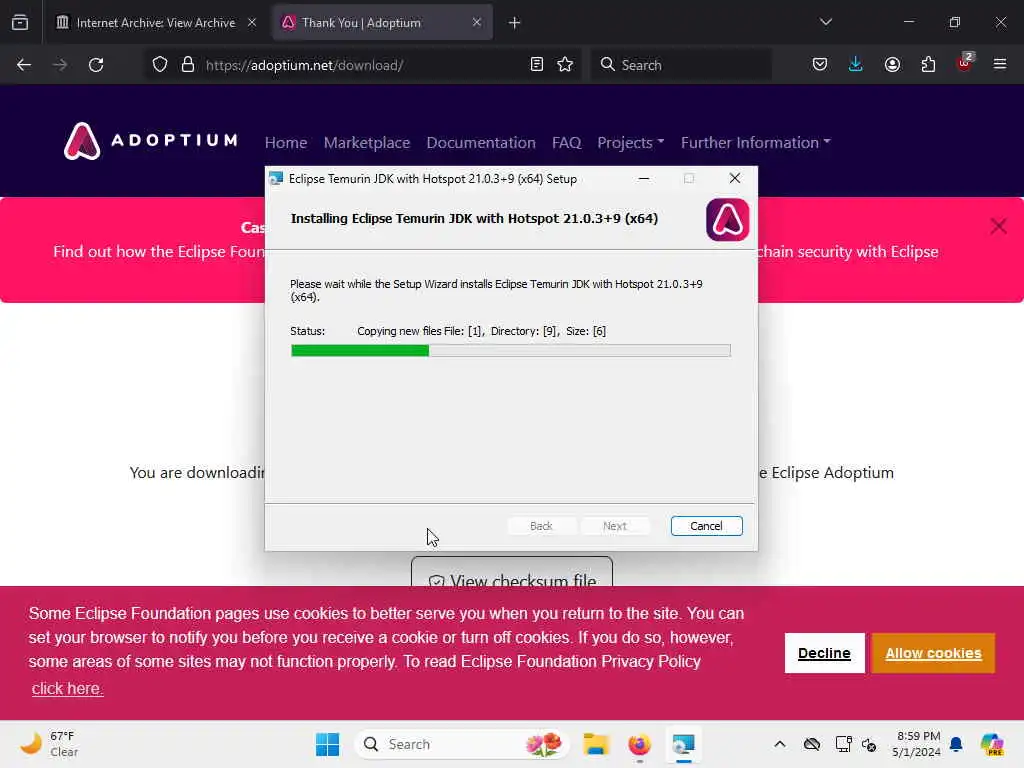Image resolution: width=1024 pixels, height=768 pixels.
Task: Open tracking protection shield icon
Action: tap(160, 65)
